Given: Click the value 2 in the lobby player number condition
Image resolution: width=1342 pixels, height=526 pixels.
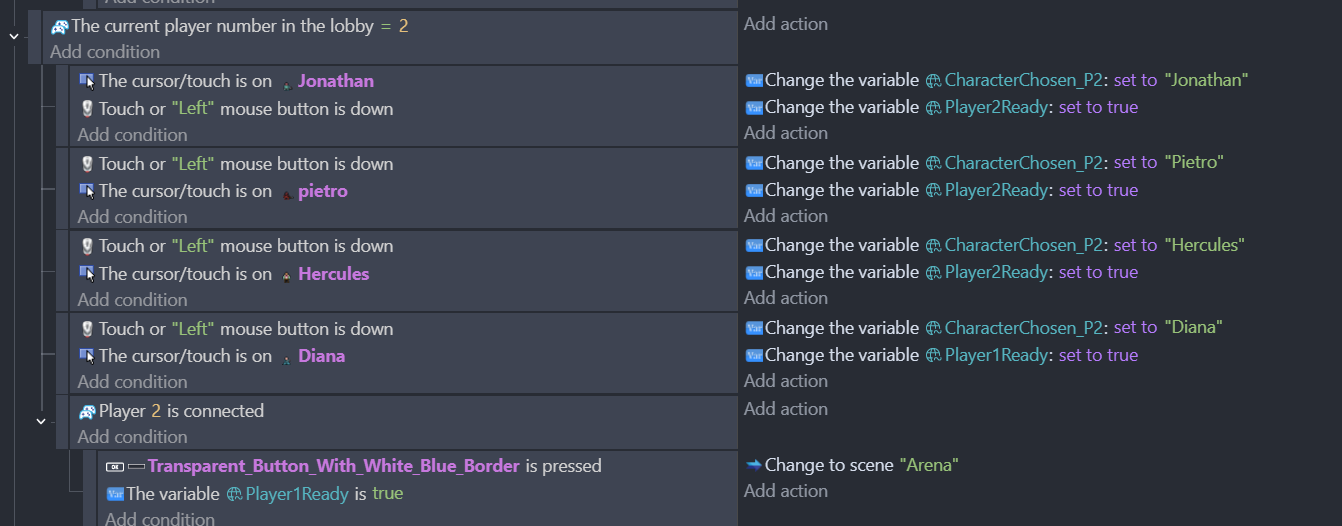Looking at the screenshot, I should tap(403, 26).
